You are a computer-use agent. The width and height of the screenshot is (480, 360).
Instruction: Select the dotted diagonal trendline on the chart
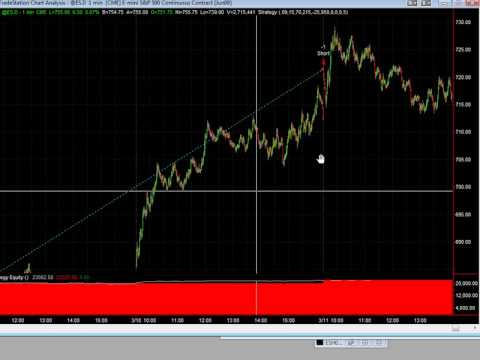pyautogui.click(x=162, y=170)
